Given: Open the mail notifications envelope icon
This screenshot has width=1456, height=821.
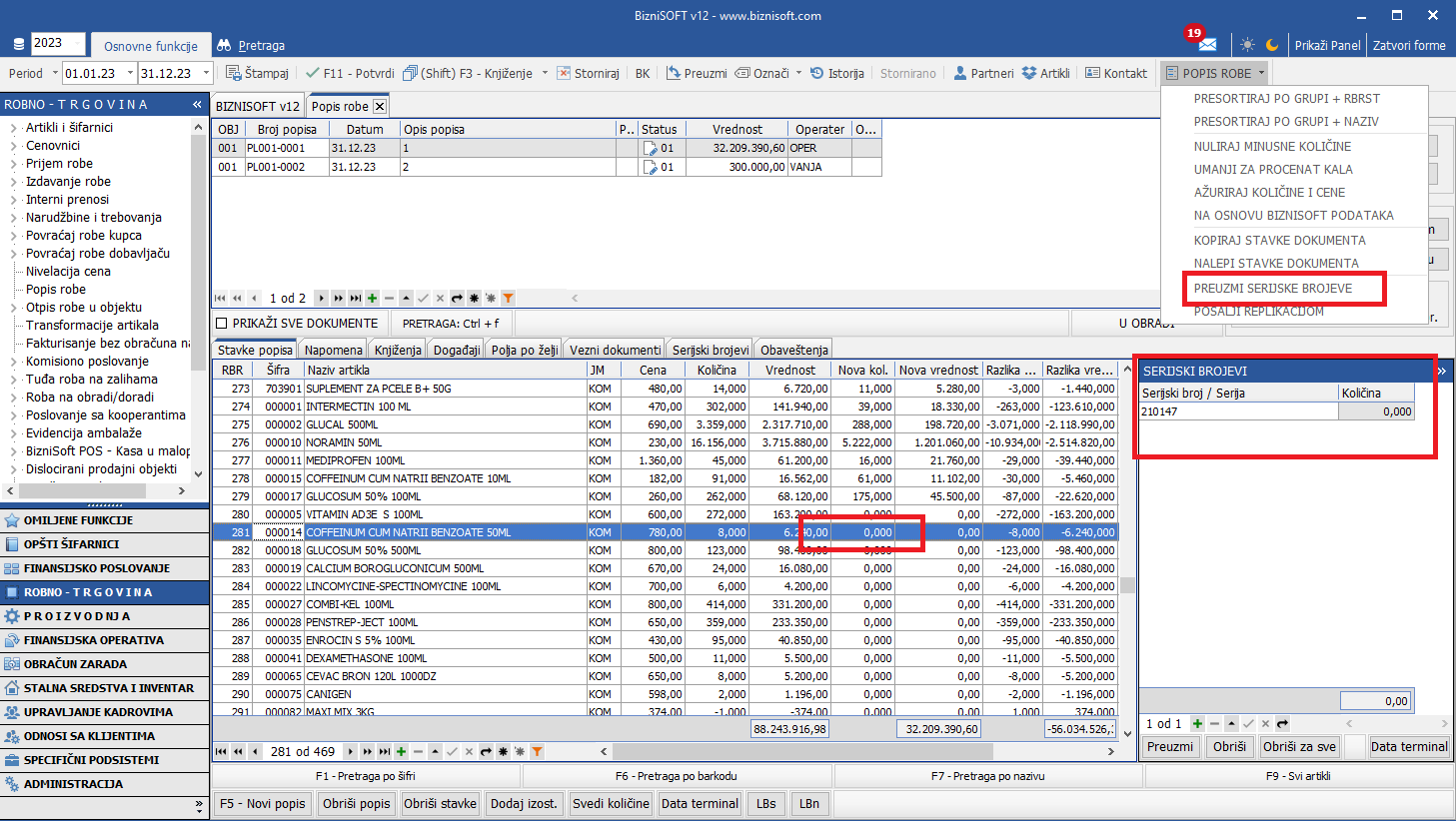Looking at the screenshot, I should pos(1207,45).
